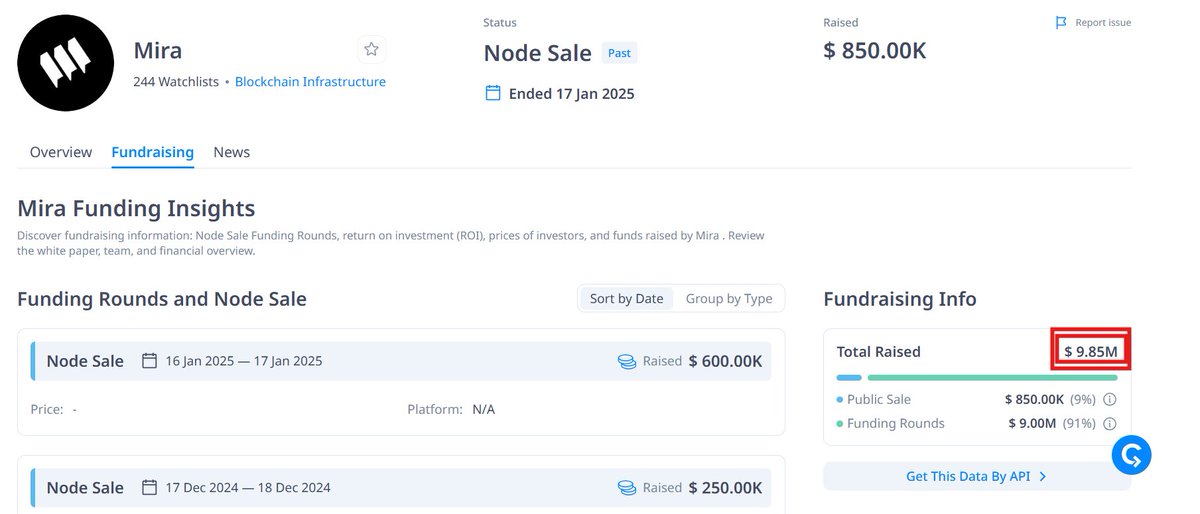Click the Report issue flag icon
The height and width of the screenshot is (514, 1200).
pyautogui.click(x=1062, y=22)
